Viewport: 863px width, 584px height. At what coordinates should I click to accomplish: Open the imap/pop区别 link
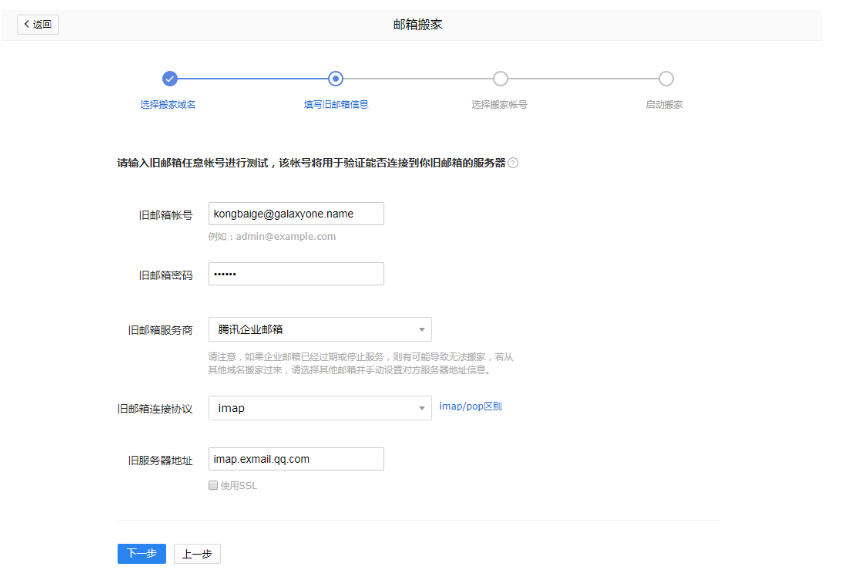click(x=470, y=407)
